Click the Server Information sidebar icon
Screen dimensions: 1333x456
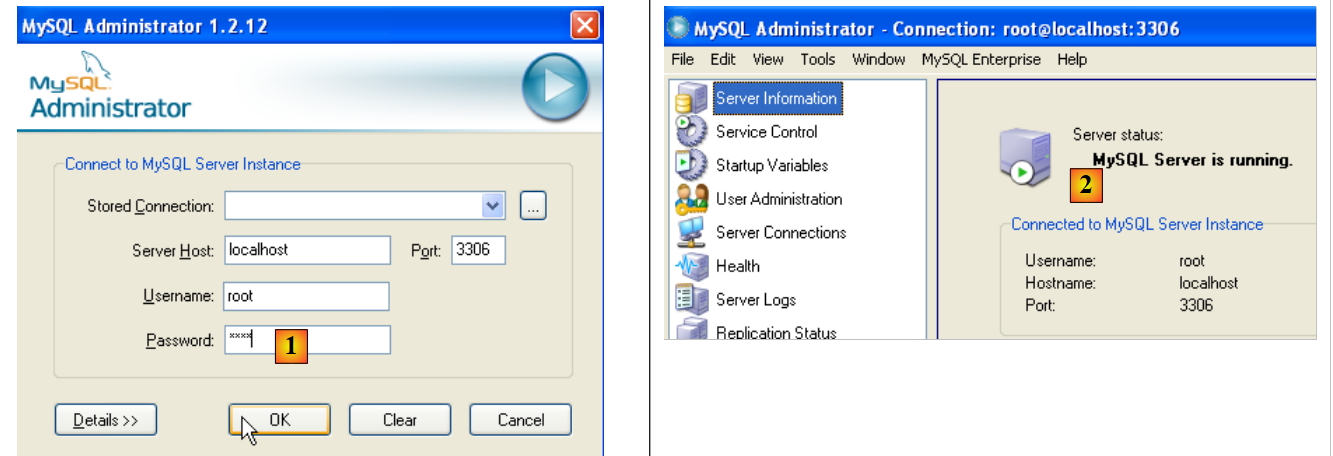(x=691, y=99)
